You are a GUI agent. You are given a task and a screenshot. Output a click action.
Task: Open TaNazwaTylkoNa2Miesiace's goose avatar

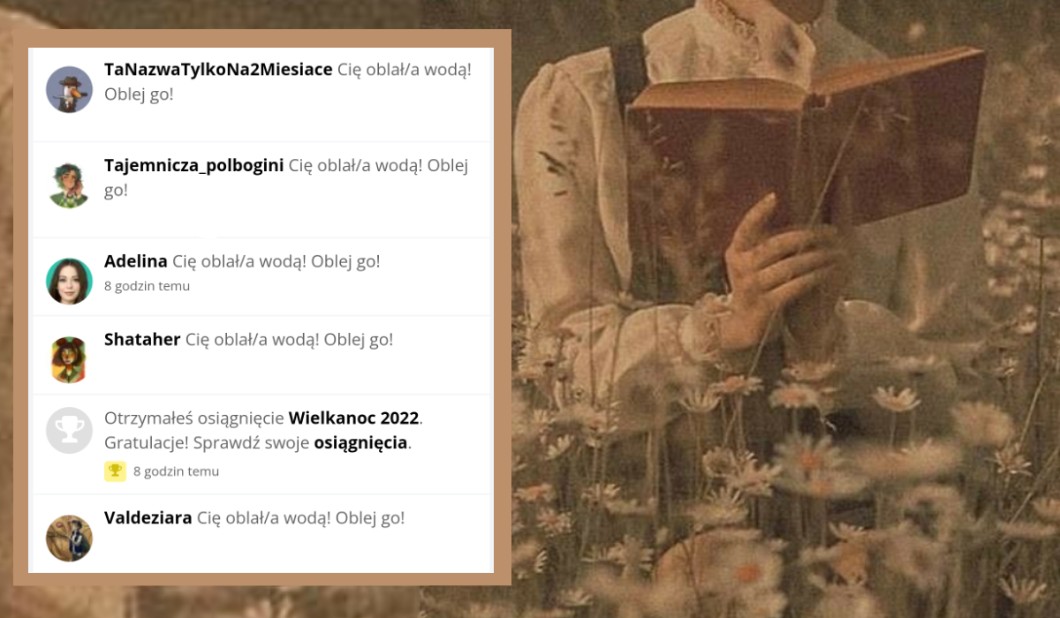point(69,89)
